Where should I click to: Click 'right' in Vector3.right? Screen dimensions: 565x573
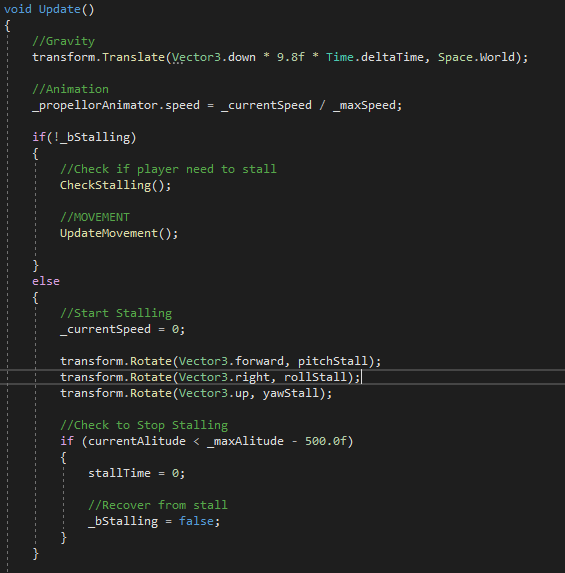coord(252,377)
